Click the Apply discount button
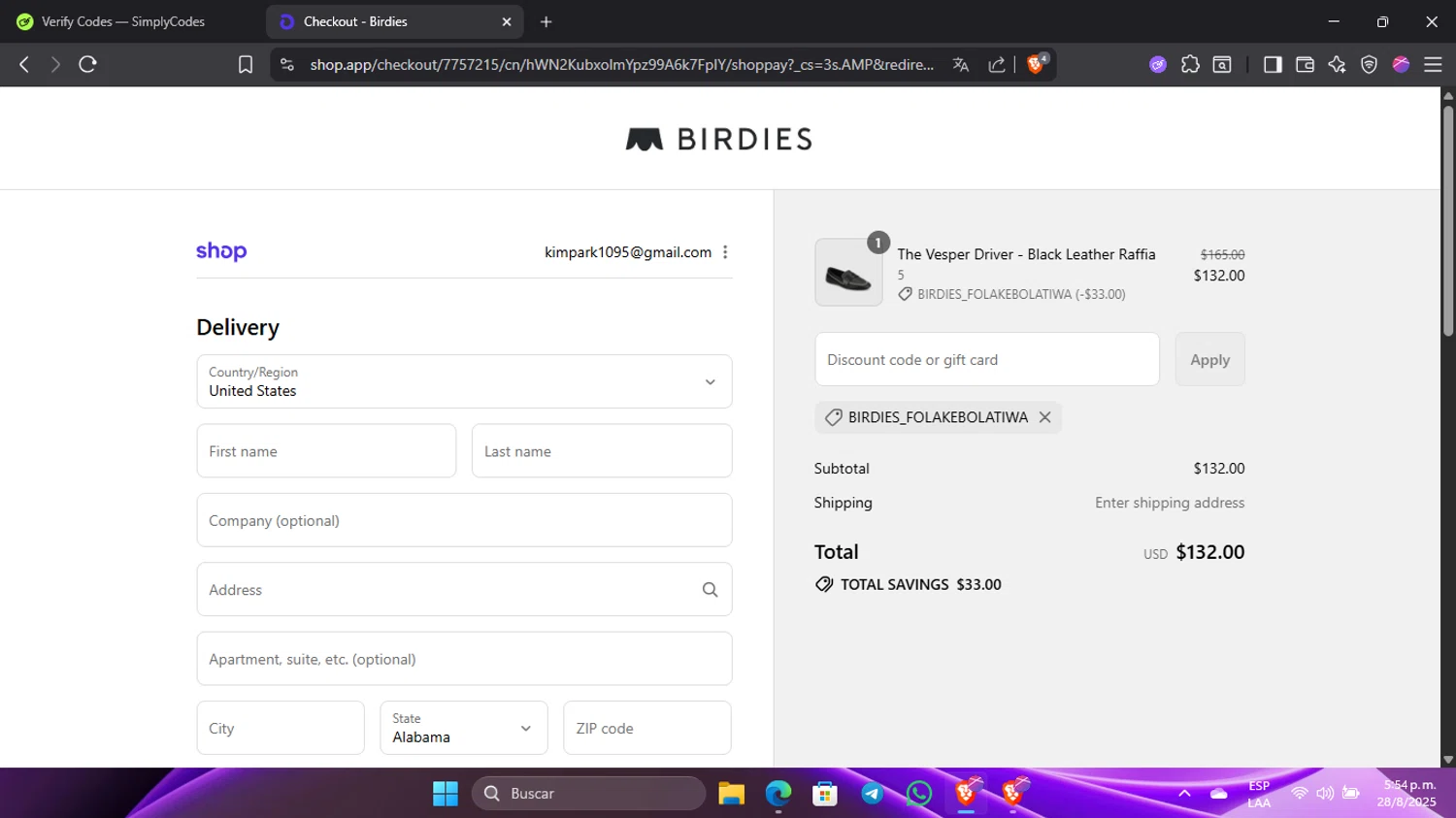This screenshot has height=818, width=1456. [x=1210, y=359]
